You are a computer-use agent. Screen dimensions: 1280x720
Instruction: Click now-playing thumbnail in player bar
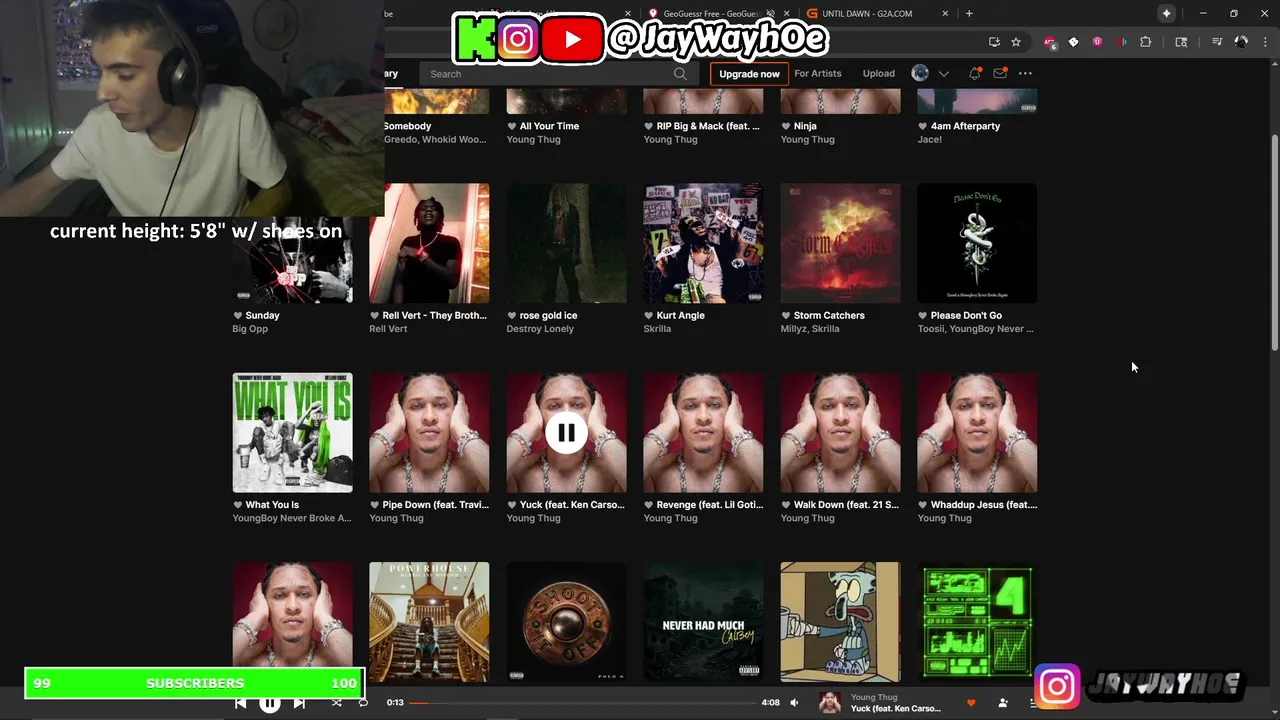pos(830,703)
